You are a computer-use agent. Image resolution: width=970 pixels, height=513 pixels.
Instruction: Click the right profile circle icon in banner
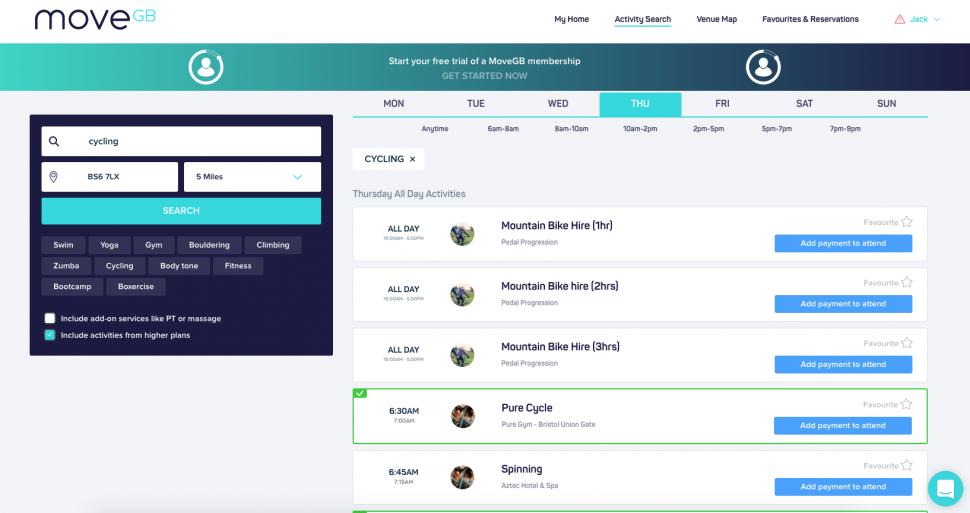[x=763, y=67]
